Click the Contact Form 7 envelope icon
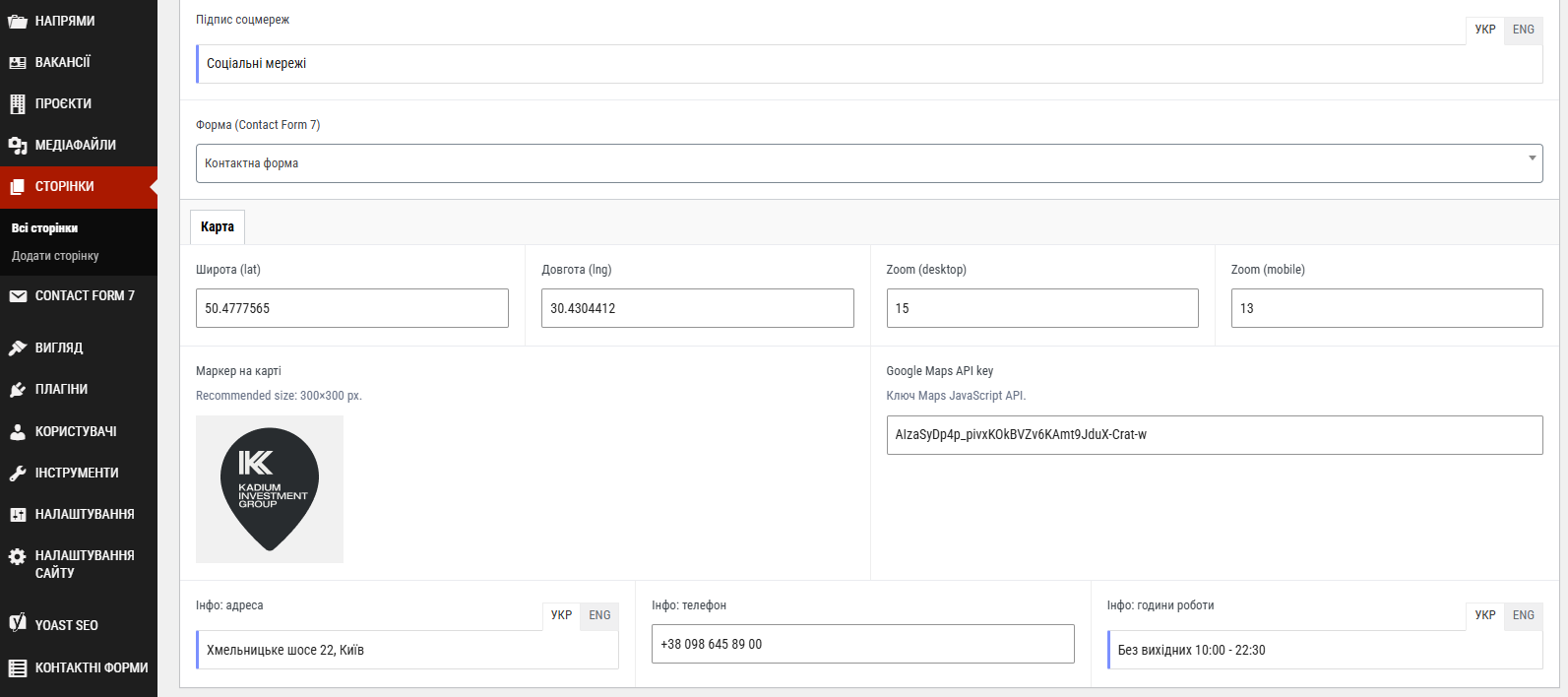Viewport: 1568px width, 697px height. tap(18, 295)
